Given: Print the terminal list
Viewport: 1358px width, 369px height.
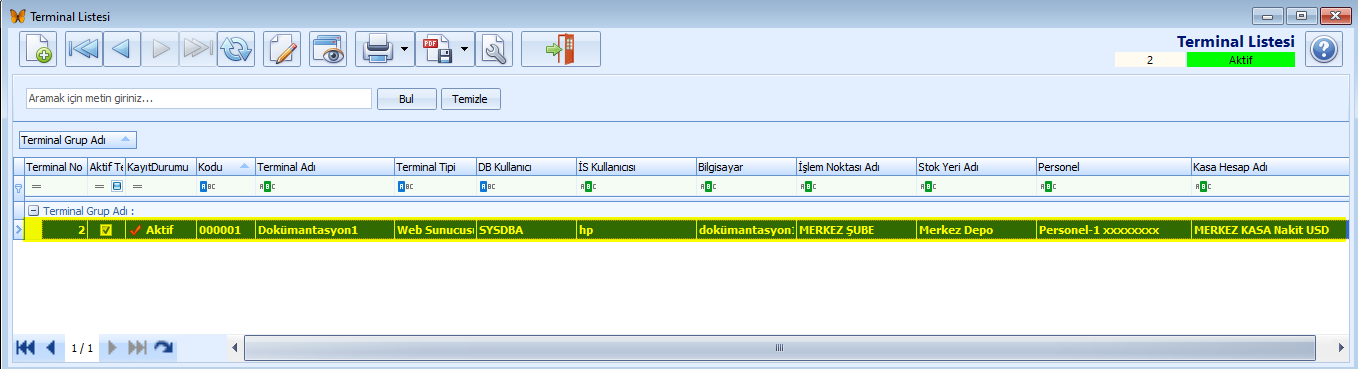Looking at the screenshot, I should (x=376, y=49).
